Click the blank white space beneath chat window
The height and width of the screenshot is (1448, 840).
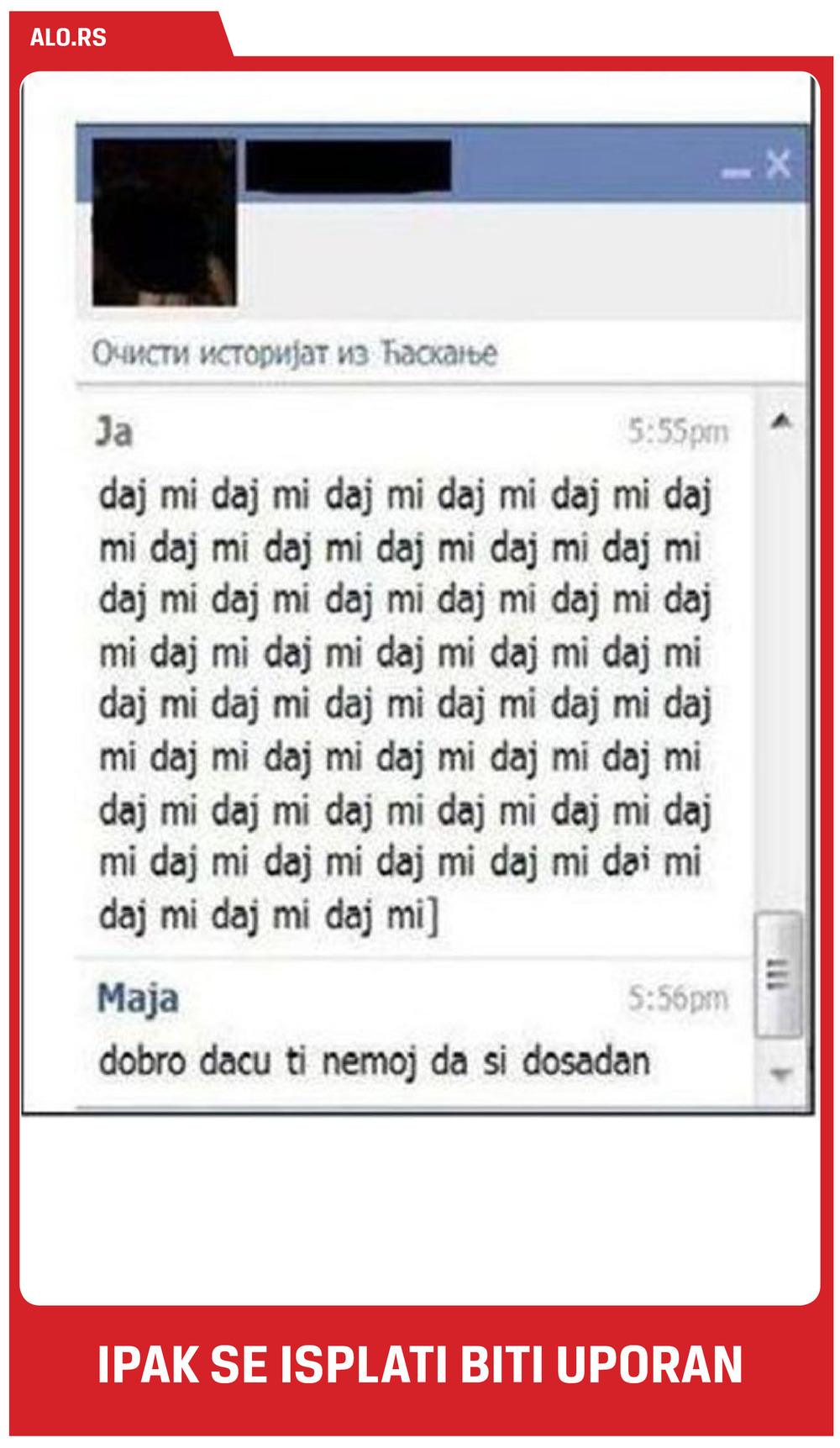coord(420,1210)
